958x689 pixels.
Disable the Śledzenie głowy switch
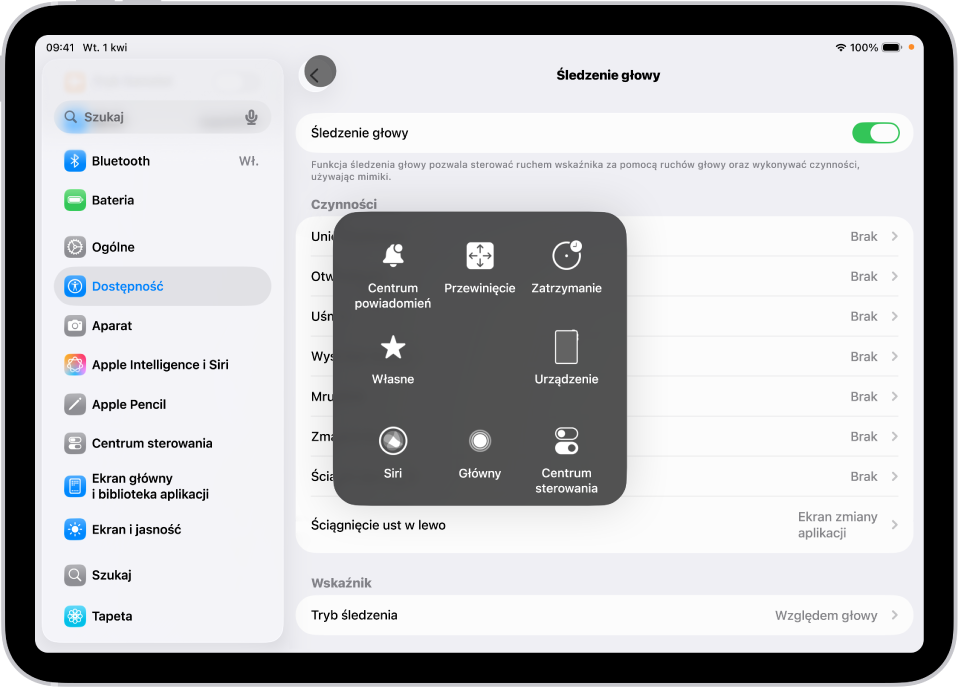click(x=875, y=132)
